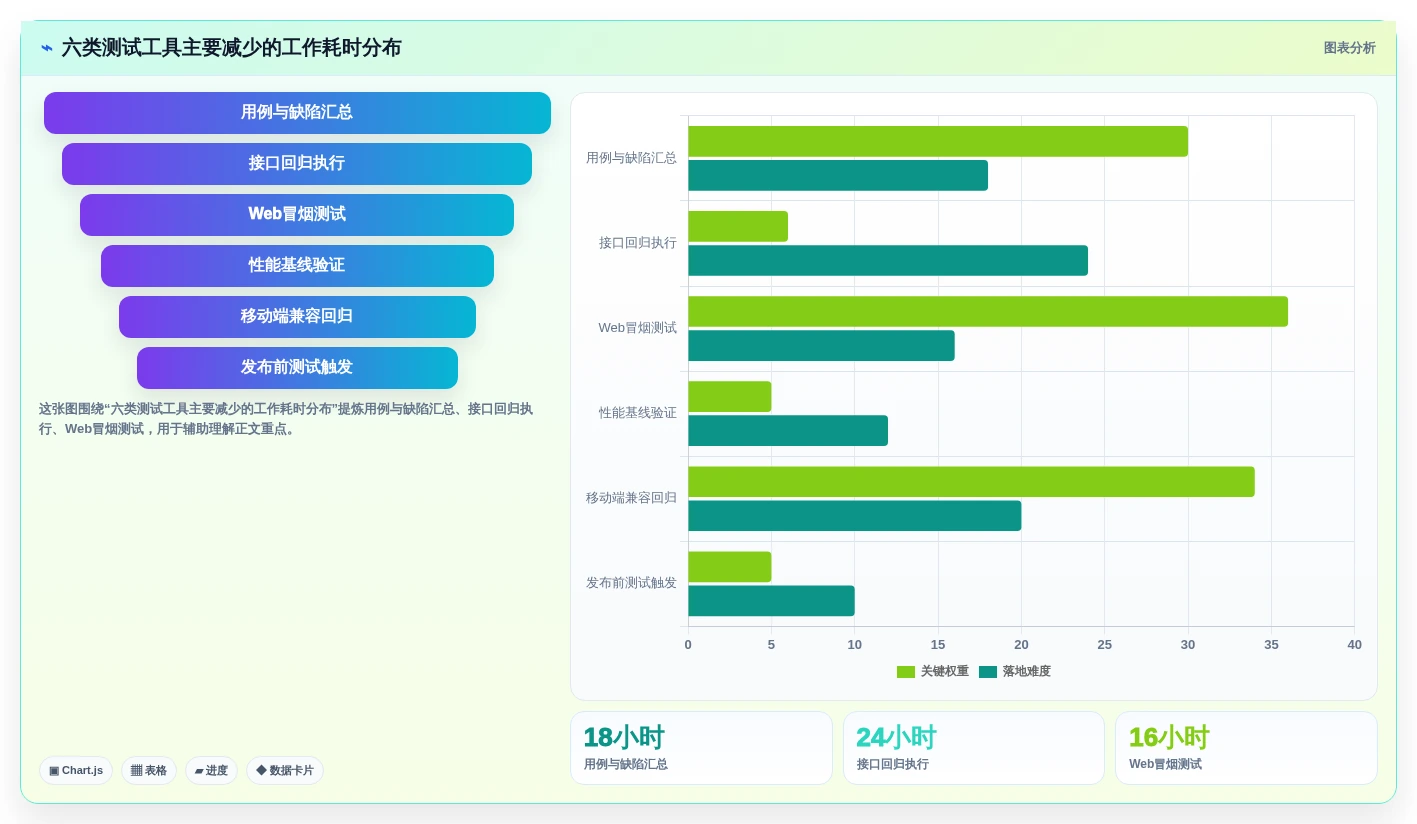
Task: Open the 24小时 data card
Action: tap(974, 748)
